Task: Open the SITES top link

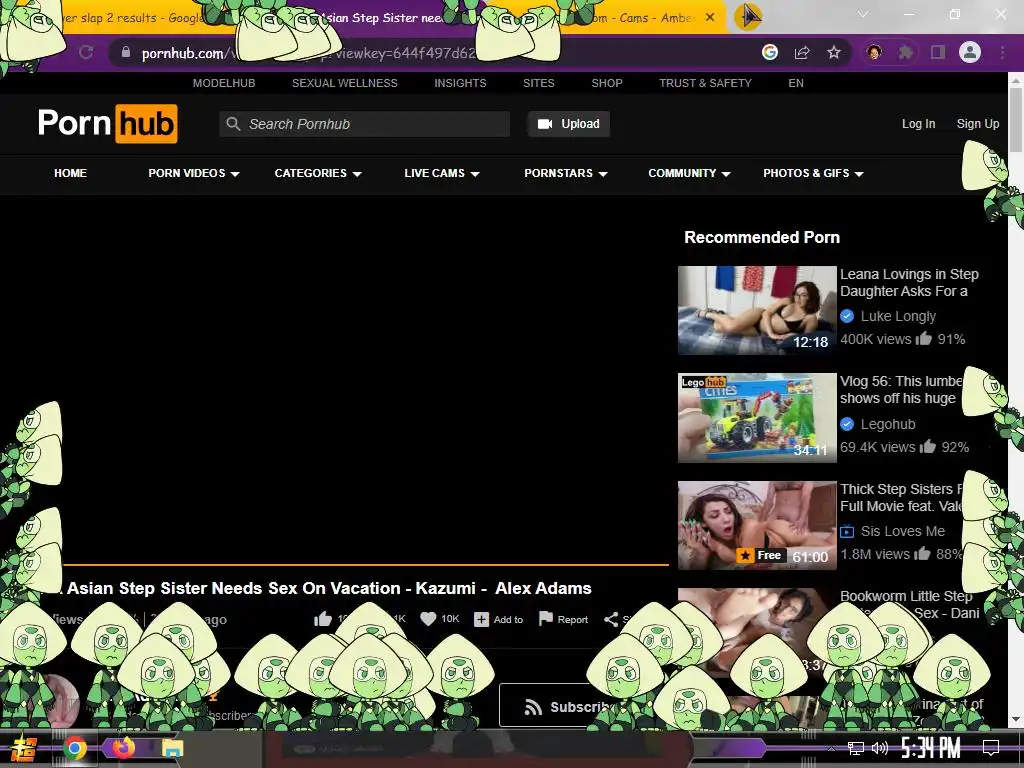Action: (x=539, y=83)
